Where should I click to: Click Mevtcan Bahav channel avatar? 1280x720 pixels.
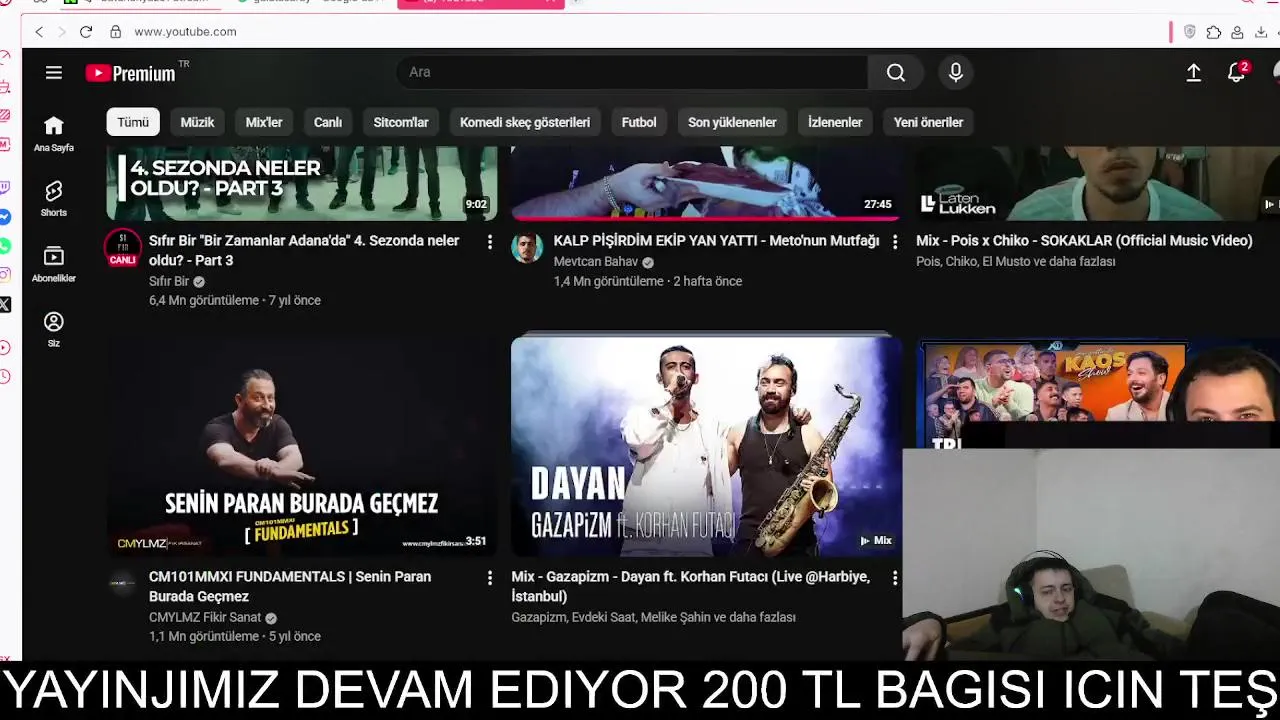click(x=527, y=248)
